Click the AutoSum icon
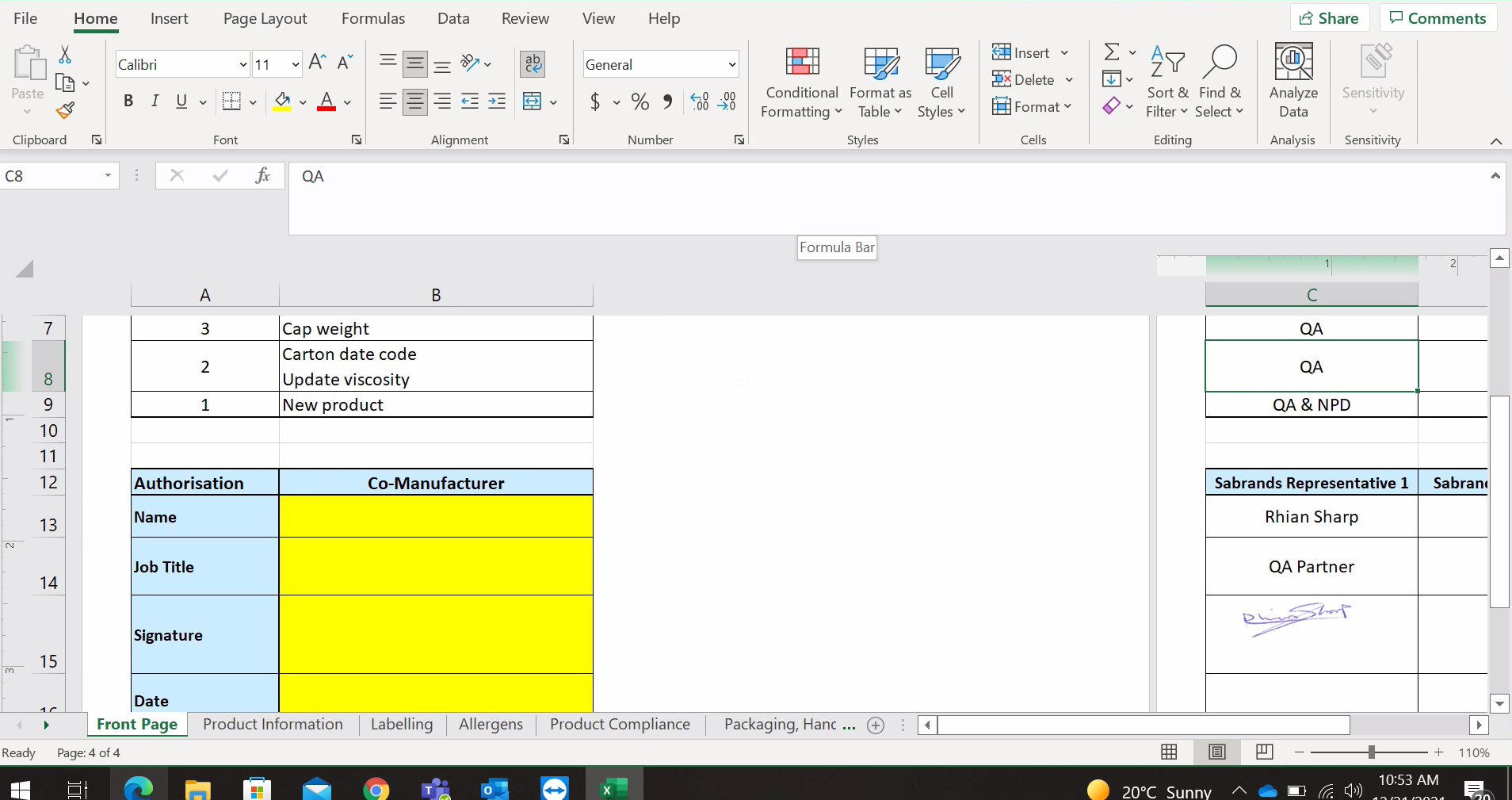Image resolution: width=1512 pixels, height=800 pixels. coord(1113,51)
